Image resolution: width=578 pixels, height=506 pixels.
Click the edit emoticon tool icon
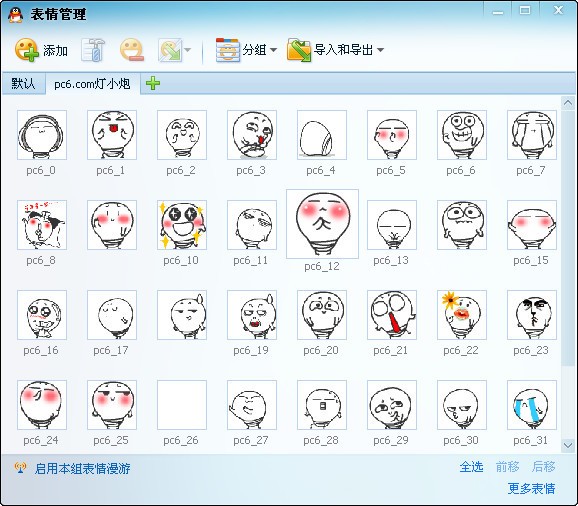tap(94, 50)
